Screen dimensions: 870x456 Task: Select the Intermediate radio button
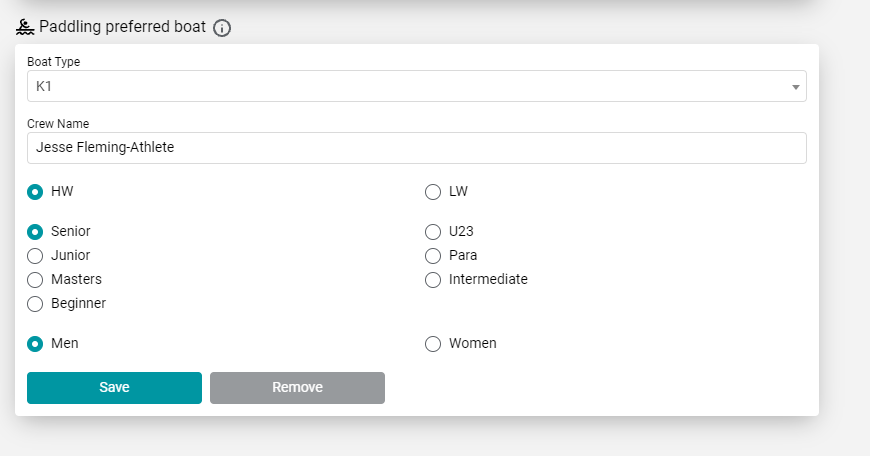coord(433,280)
